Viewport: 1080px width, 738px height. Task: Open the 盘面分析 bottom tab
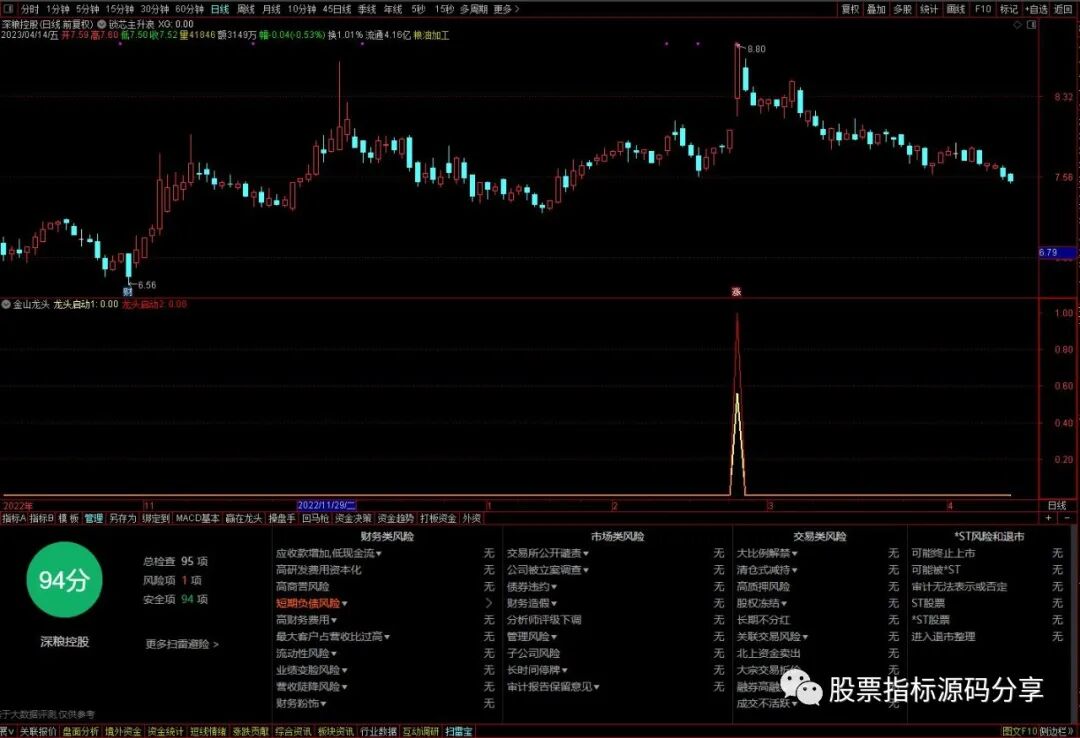81,732
